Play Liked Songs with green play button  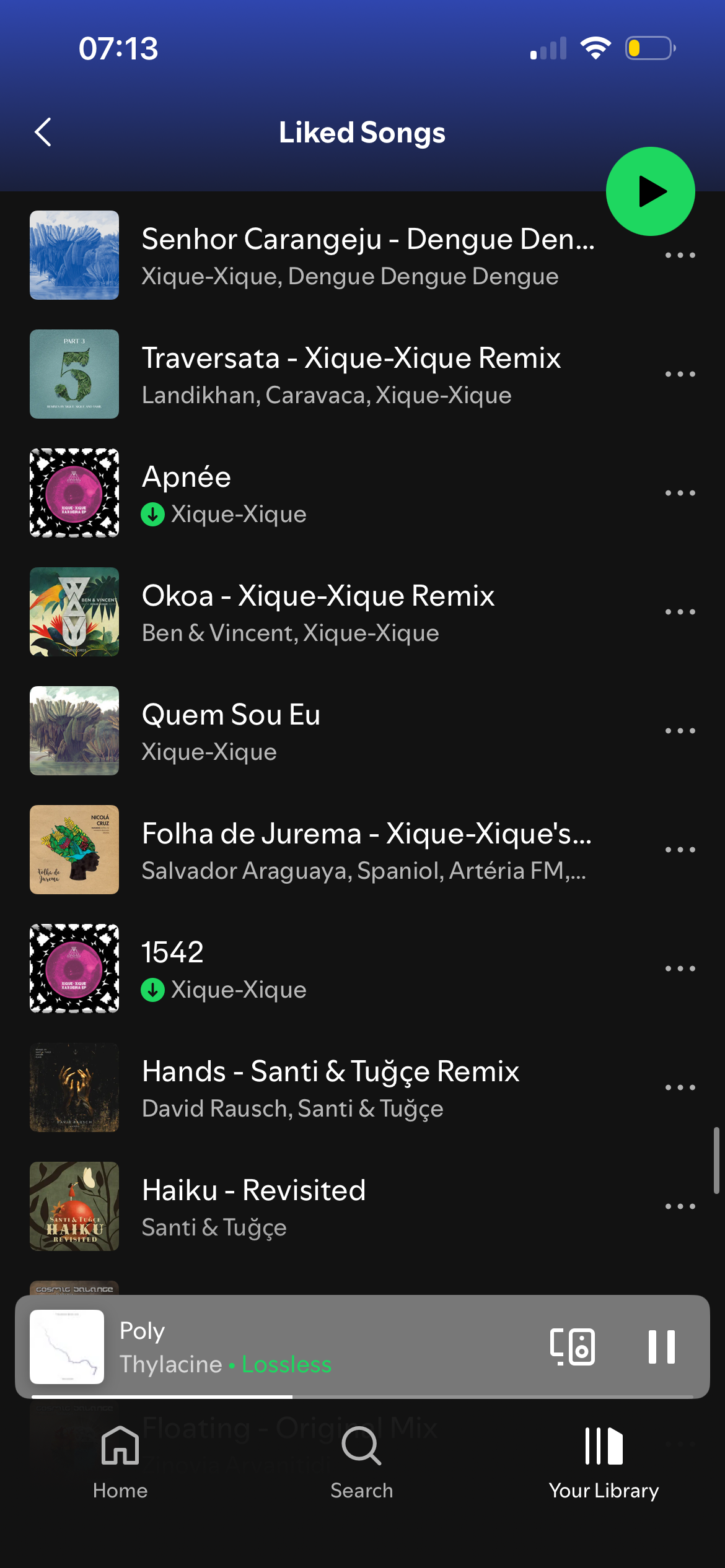650,191
